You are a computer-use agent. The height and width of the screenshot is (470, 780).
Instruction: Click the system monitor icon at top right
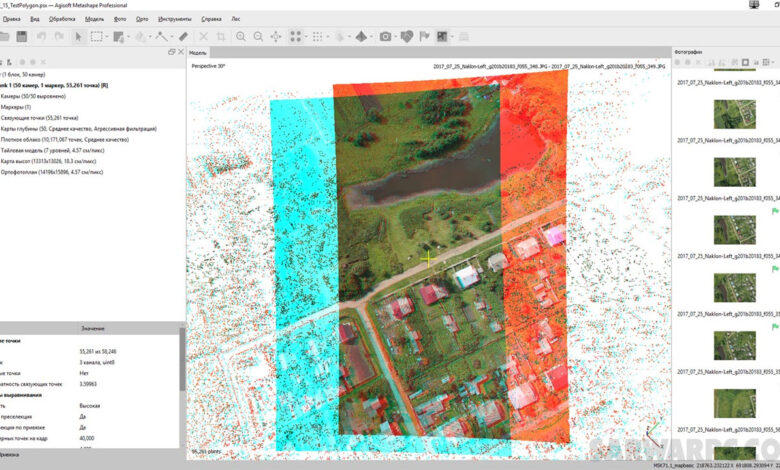tap(754, 4)
